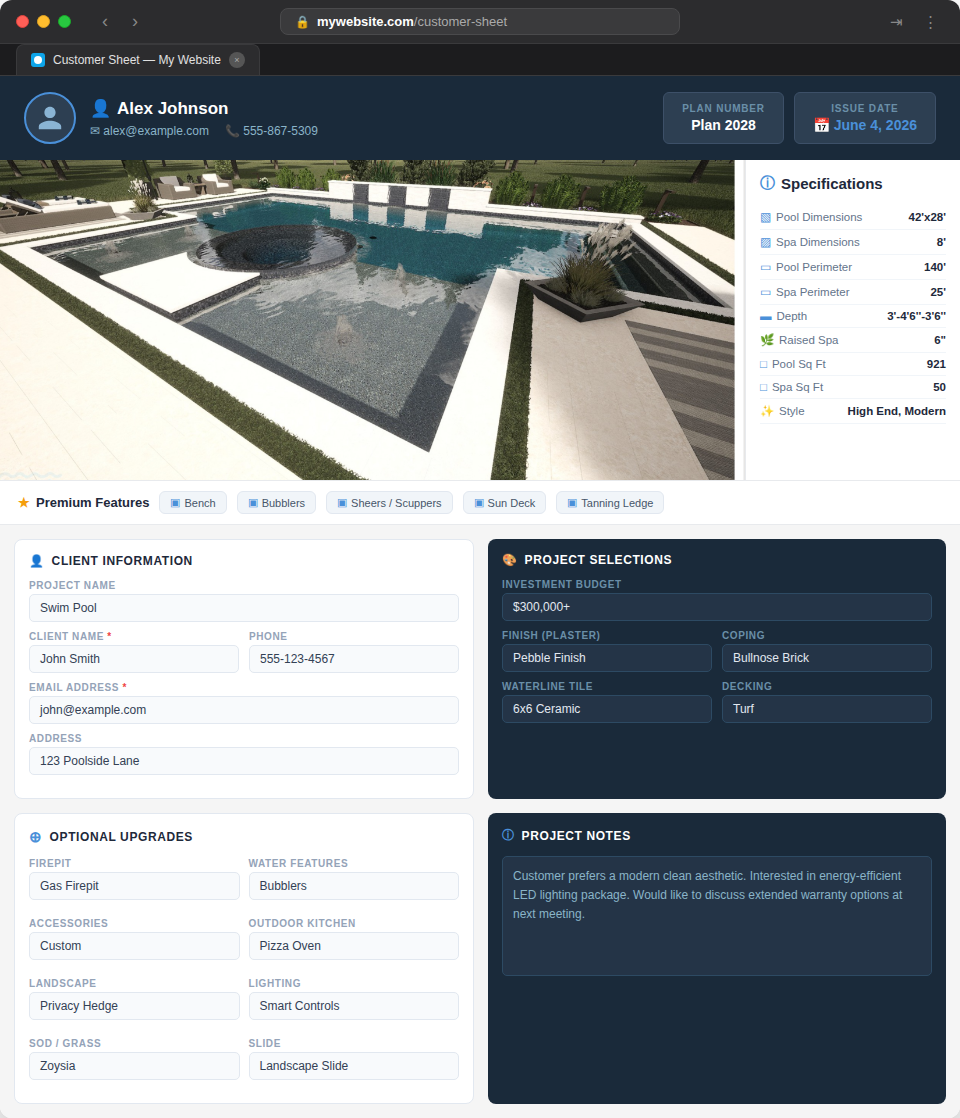Click the Spa Perimeter row icon
This screenshot has height=1118, width=960.
(765, 292)
